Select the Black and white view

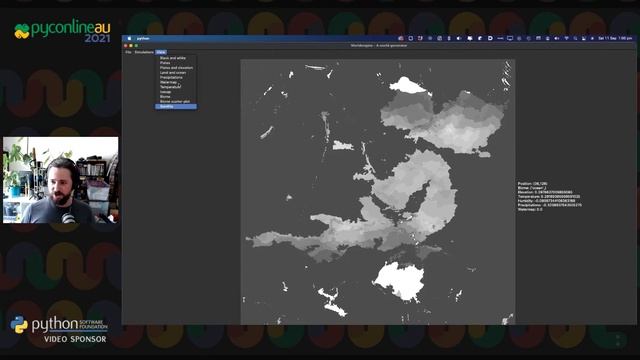click(x=176, y=58)
